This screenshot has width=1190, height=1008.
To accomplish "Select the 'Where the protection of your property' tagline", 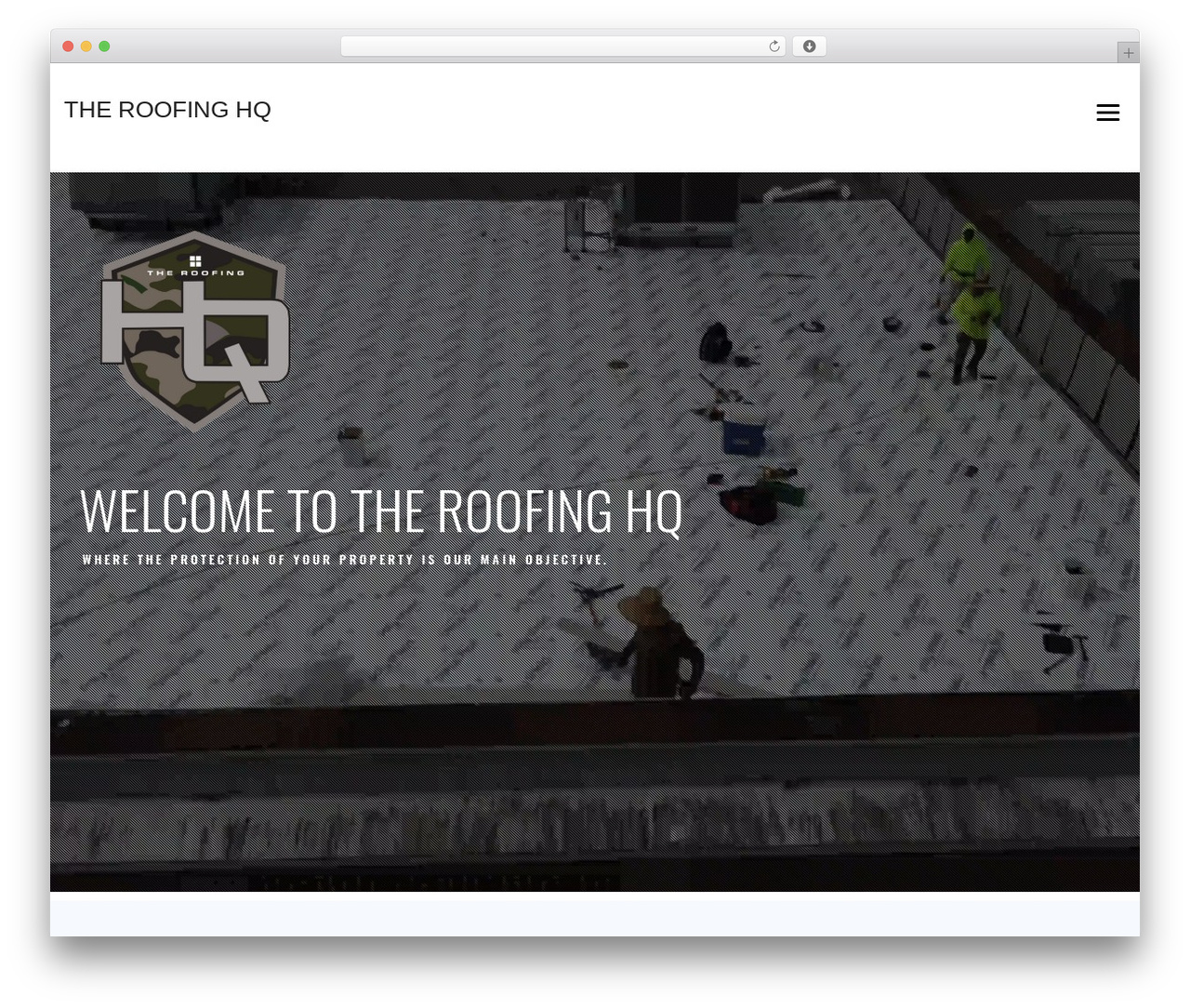I will [x=345, y=560].
